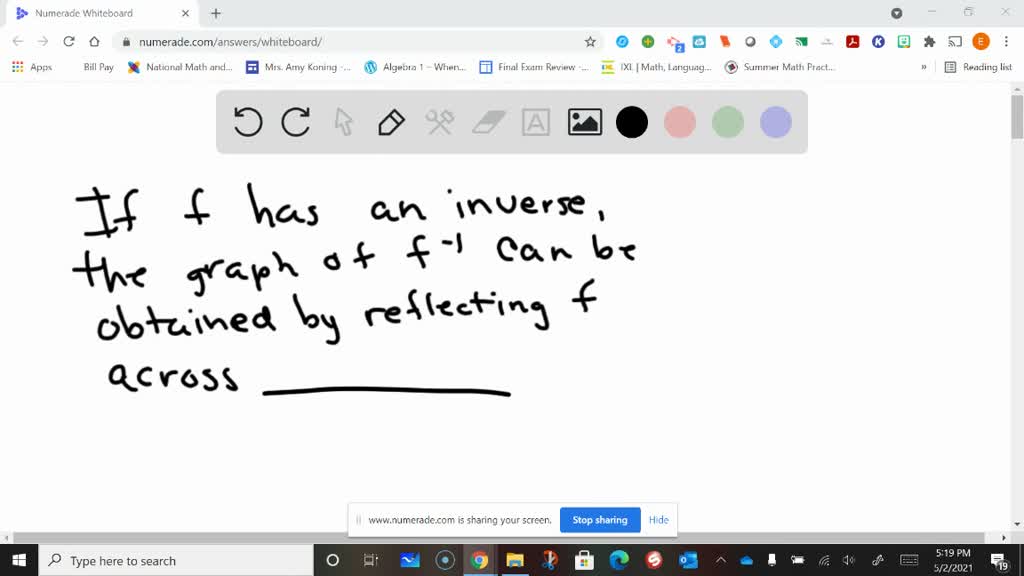Click the Windows taskbar search box

(x=180, y=561)
